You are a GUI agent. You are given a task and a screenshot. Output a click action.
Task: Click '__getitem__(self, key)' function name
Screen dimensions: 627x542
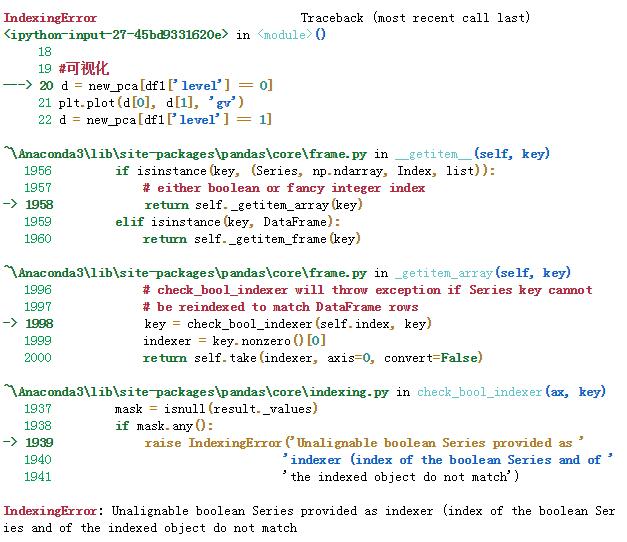[x=473, y=154]
